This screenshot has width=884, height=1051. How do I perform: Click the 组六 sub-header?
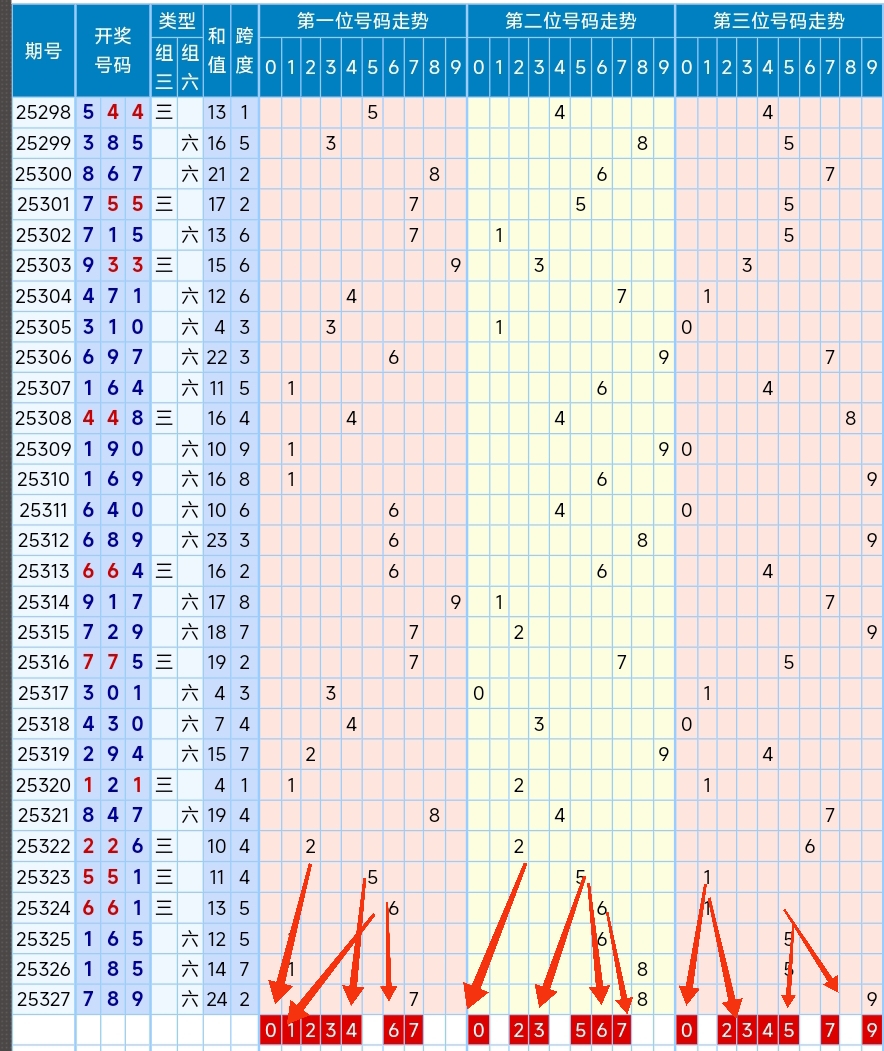[190, 66]
